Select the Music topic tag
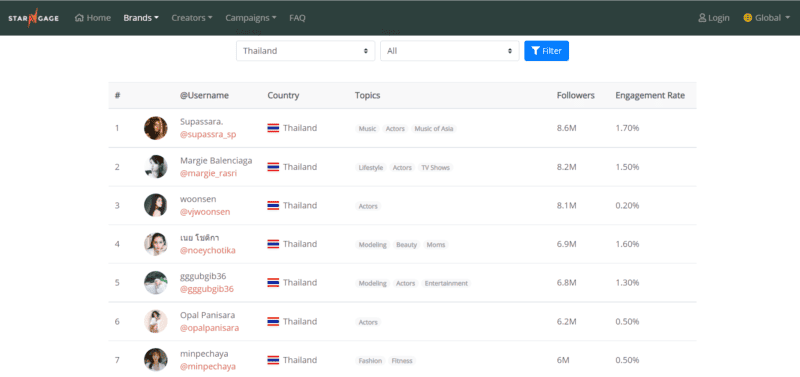Image resolution: width=800 pixels, height=377 pixels. click(x=367, y=129)
